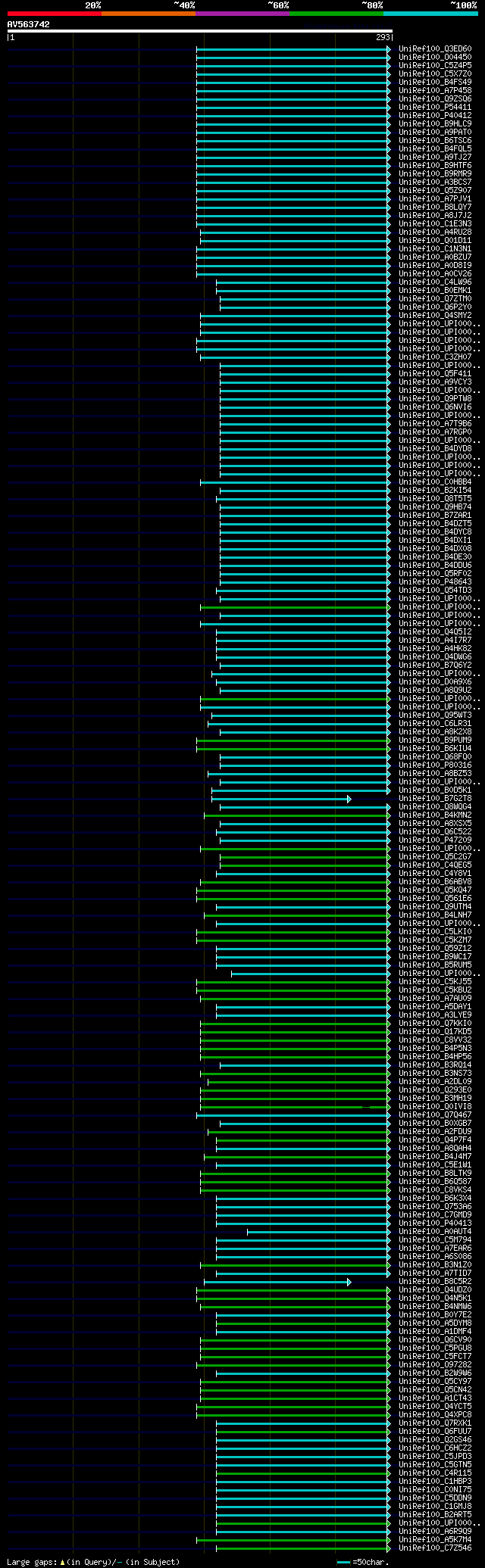
Task: Select hit label UniRef100_B7ZAR1
Action: pos(435,516)
